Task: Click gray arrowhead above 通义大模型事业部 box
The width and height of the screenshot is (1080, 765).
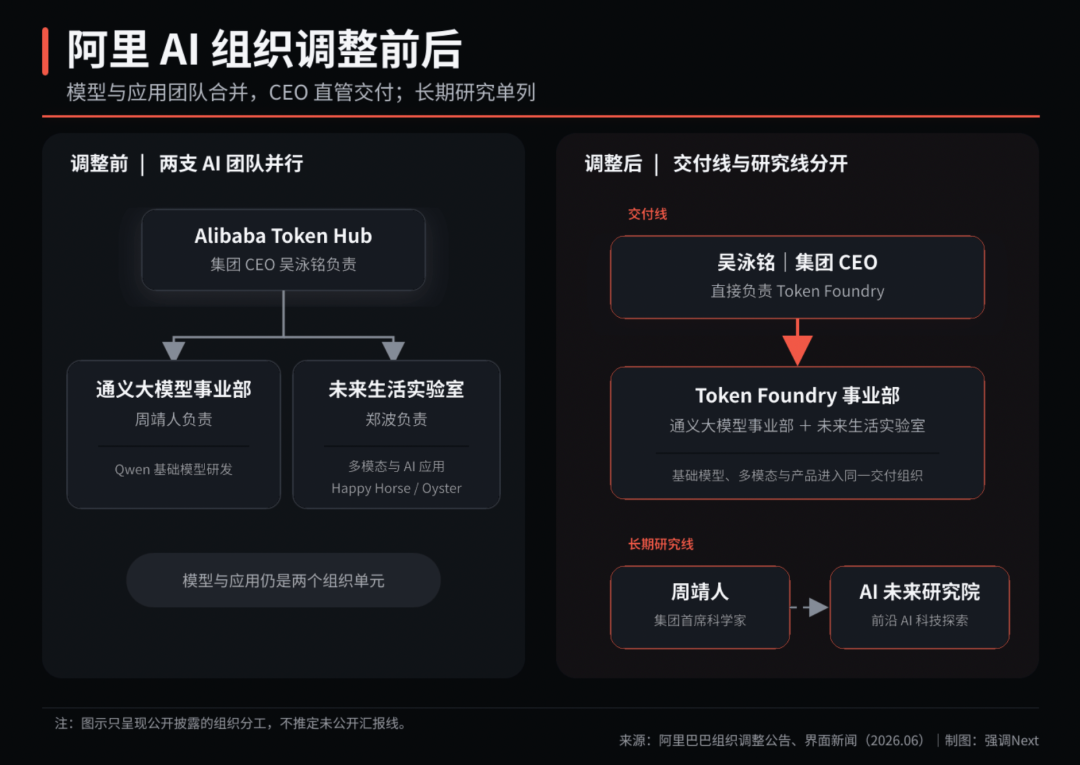Action: [174, 350]
